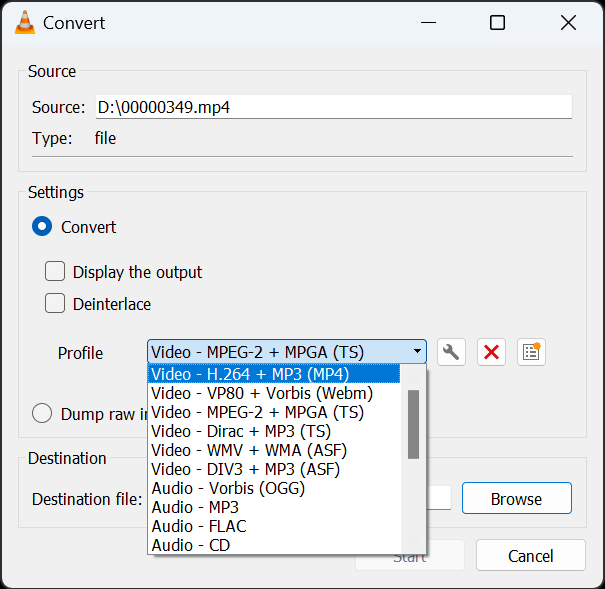The width and height of the screenshot is (605, 589).
Task: Tick the Deinterlace checkbox
Action: [x=55, y=303]
